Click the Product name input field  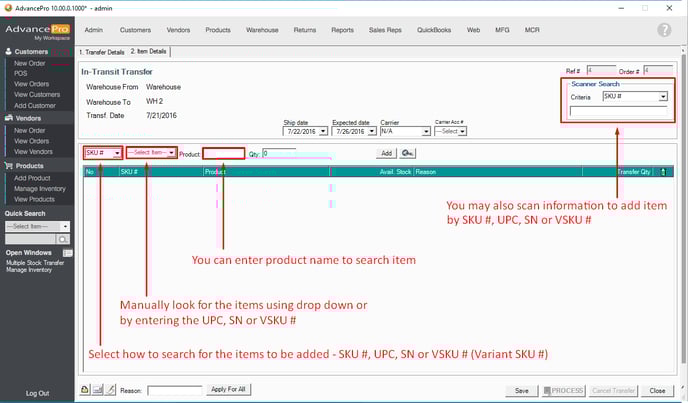coord(224,153)
